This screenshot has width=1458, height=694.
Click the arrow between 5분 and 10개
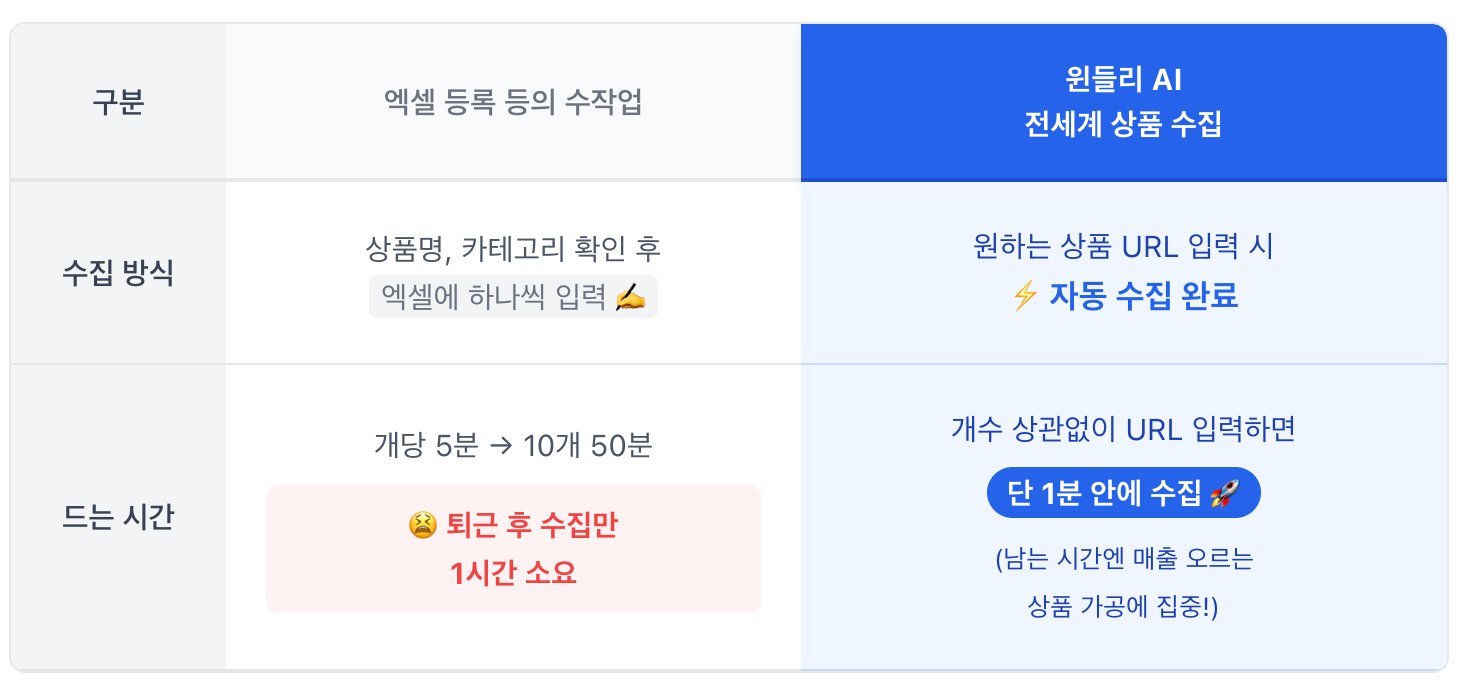[501, 445]
